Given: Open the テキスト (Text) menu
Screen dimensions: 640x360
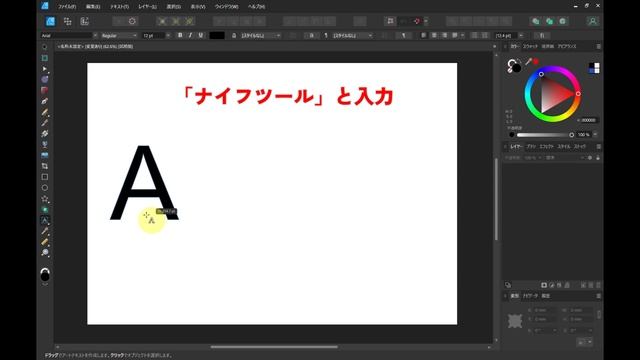Looking at the screenshot, I should point(119,7).
